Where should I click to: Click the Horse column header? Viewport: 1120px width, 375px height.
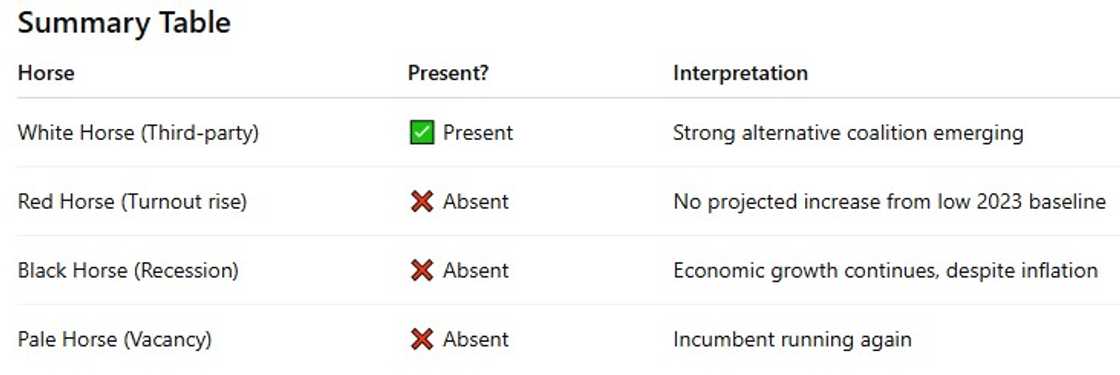coord(46,73)
